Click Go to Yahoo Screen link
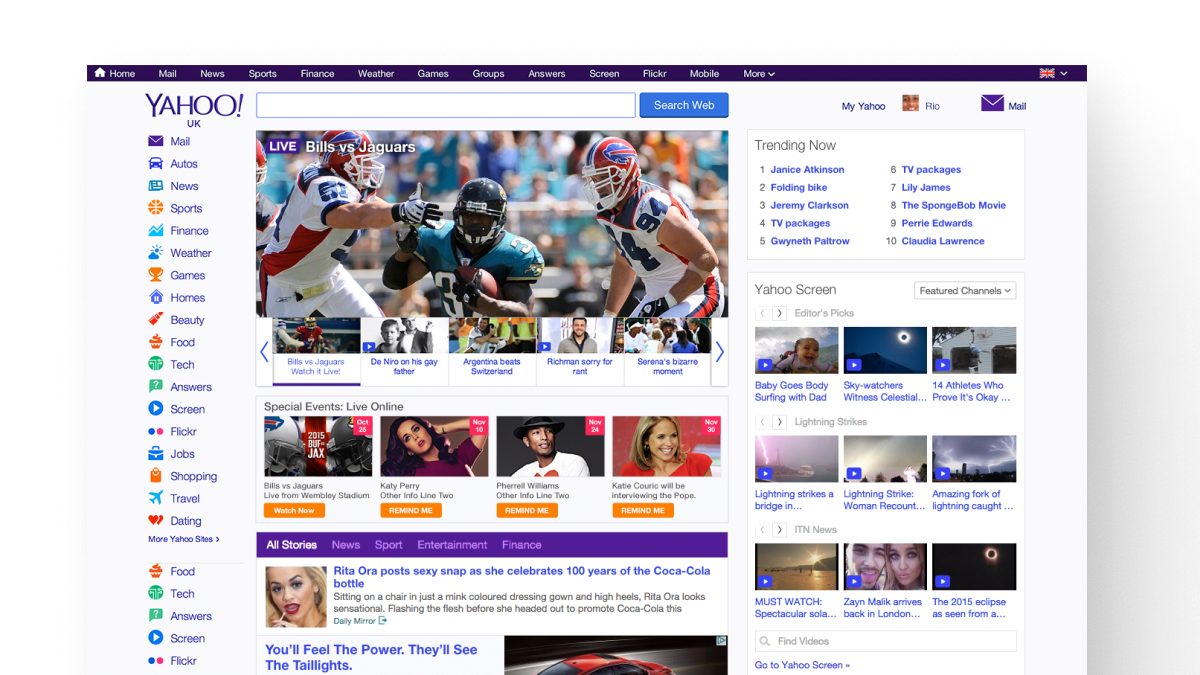Image resolution: width=1200 pixels, height=675 pixels. click(802, 665)
